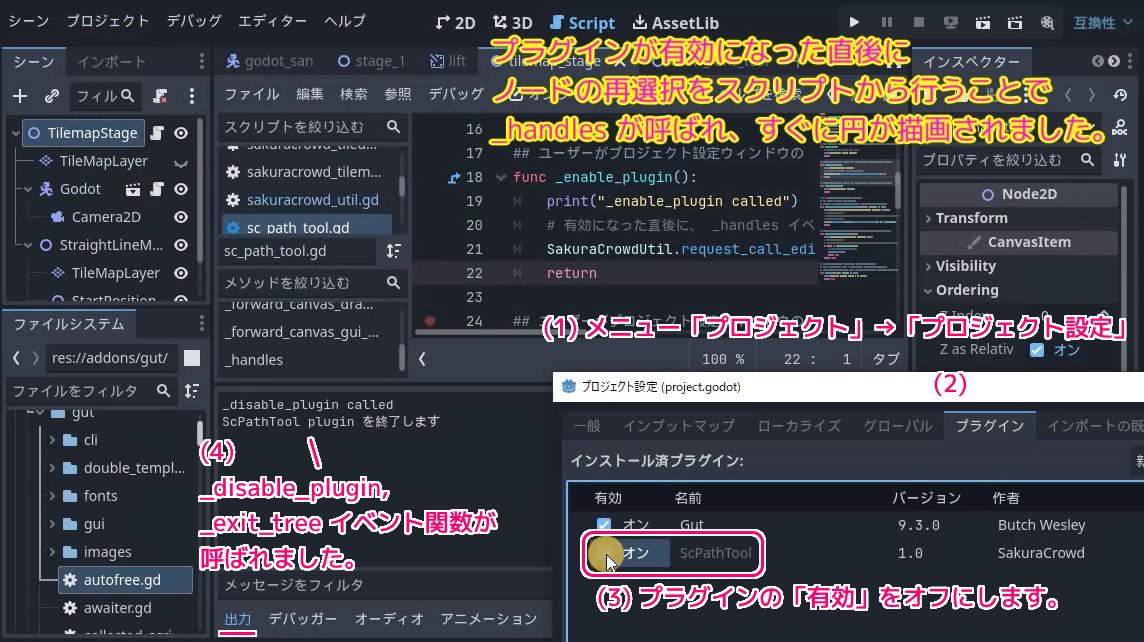Open scene dock extra options menu

pos(192,96)
